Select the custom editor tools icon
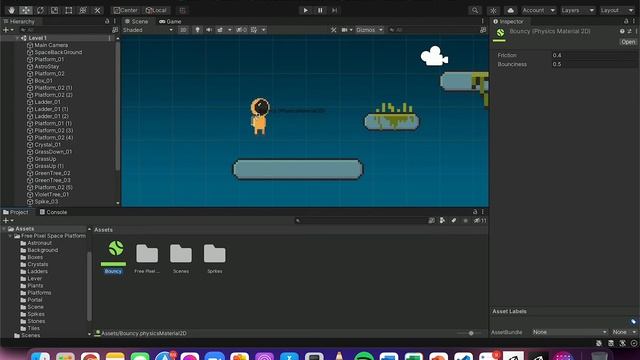This screenshot has height=360, width=640. point(97,10)
